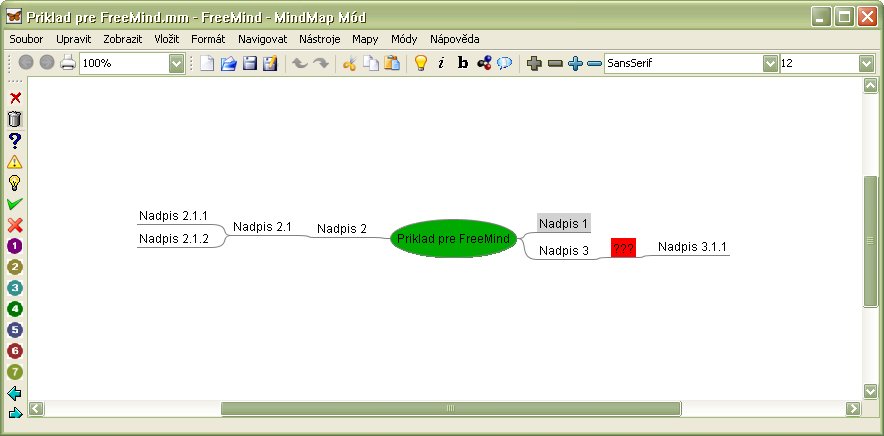Add priority 3 icon to node
This screenshot has width=884, height=436.
pos(15,288)
